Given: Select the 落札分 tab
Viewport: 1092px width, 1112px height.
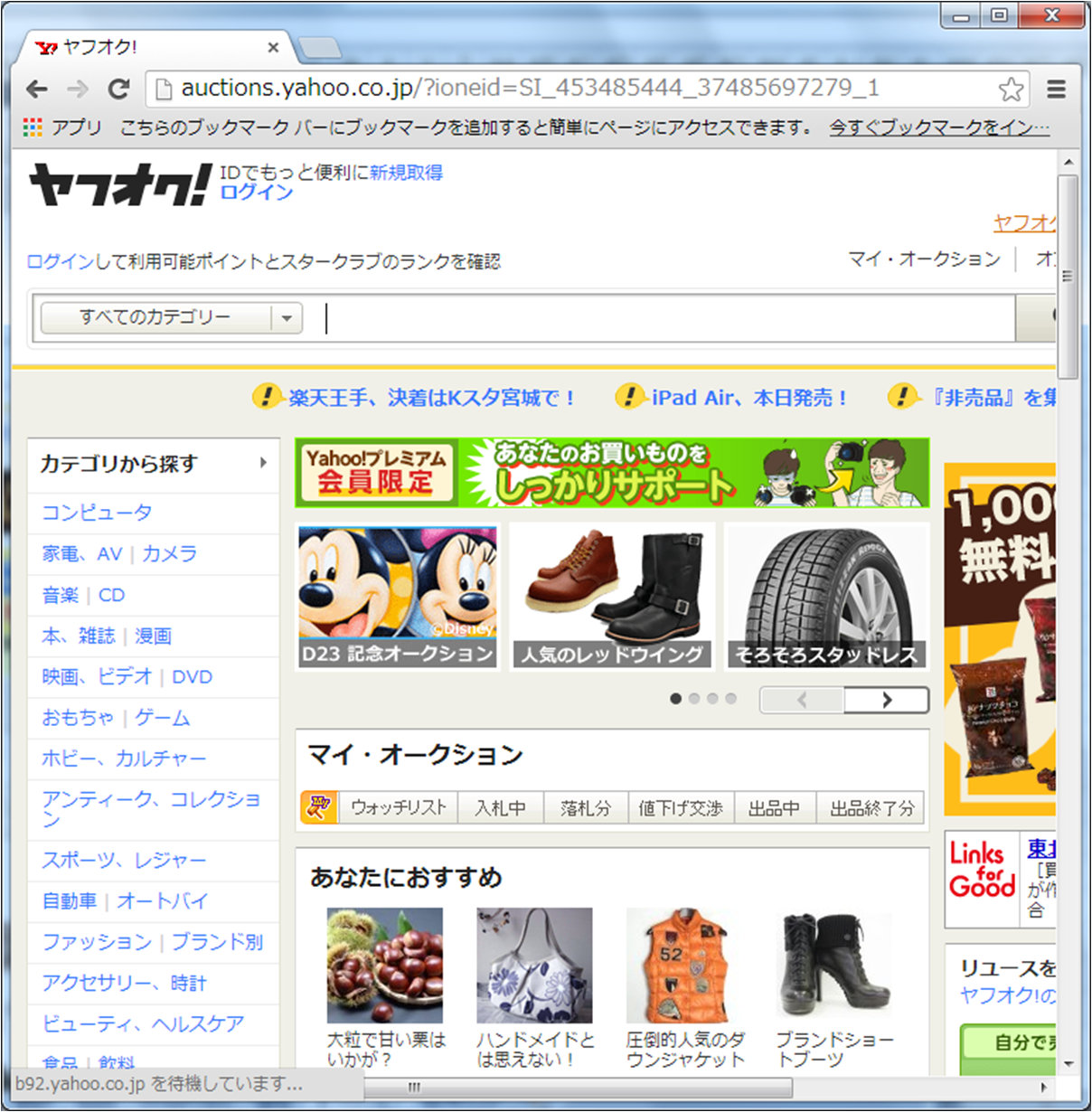Looking at the screenshot, I should (585, 807).
